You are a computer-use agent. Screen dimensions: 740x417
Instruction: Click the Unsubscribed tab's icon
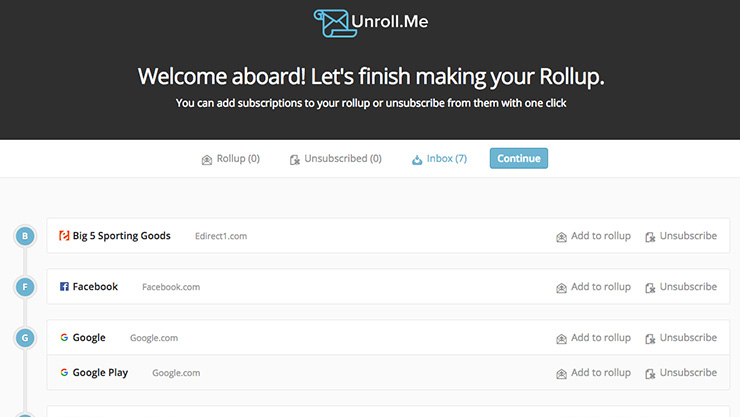pos(294,159)
